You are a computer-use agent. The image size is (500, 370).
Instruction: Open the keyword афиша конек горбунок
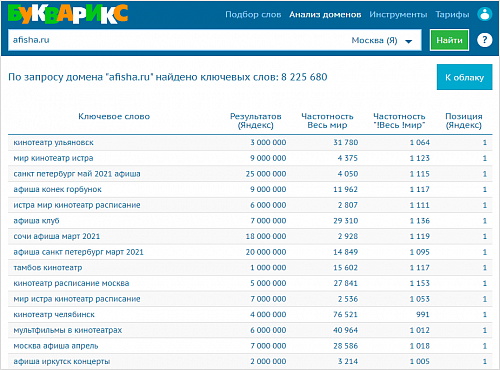[x=57, y=189]
